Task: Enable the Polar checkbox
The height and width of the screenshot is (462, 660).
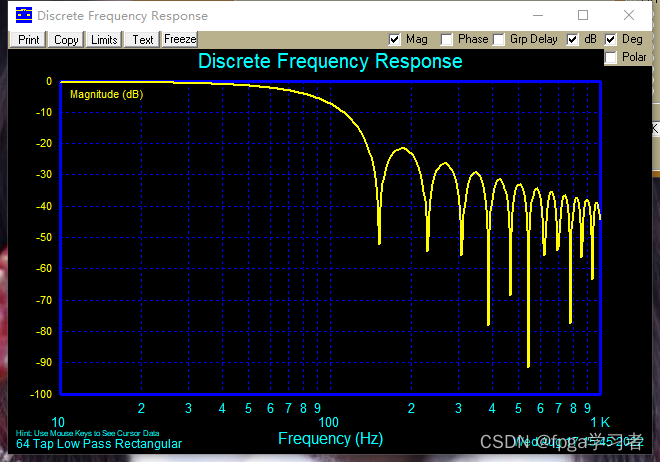Action: click(610, 57)
